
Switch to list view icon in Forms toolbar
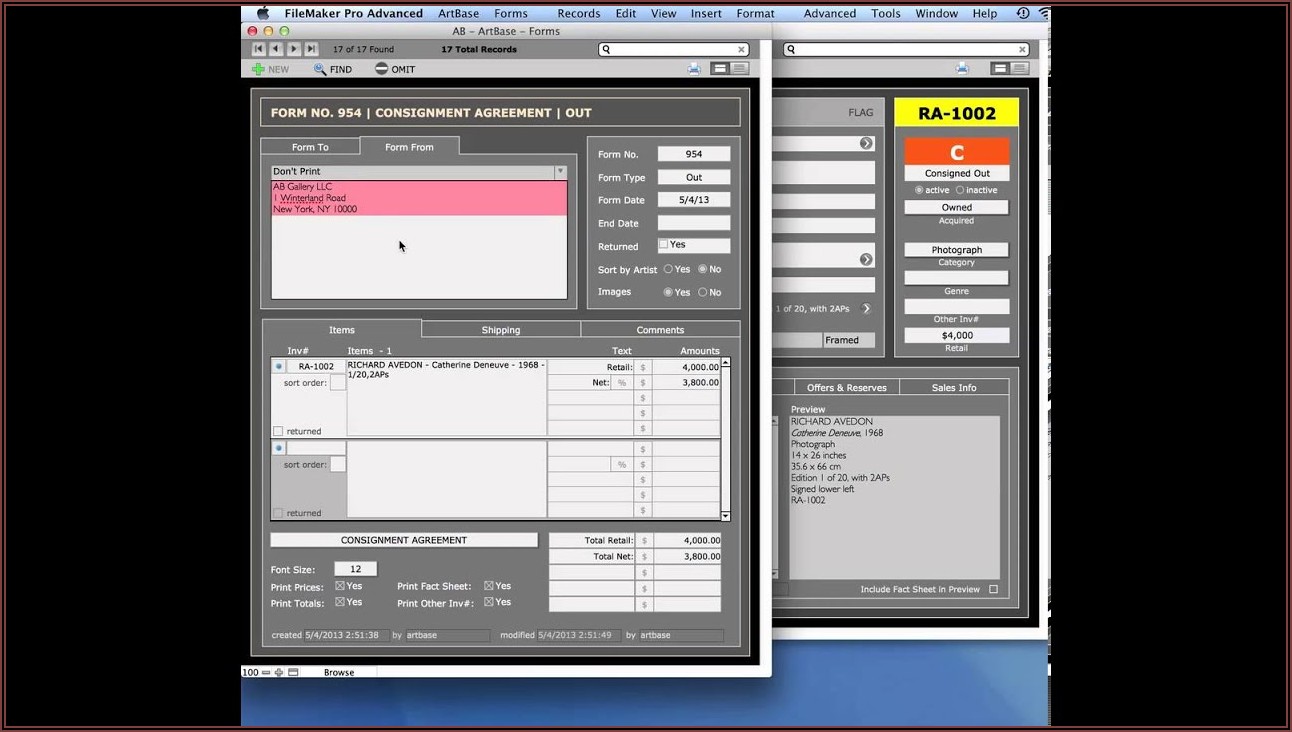pos(739,69)
